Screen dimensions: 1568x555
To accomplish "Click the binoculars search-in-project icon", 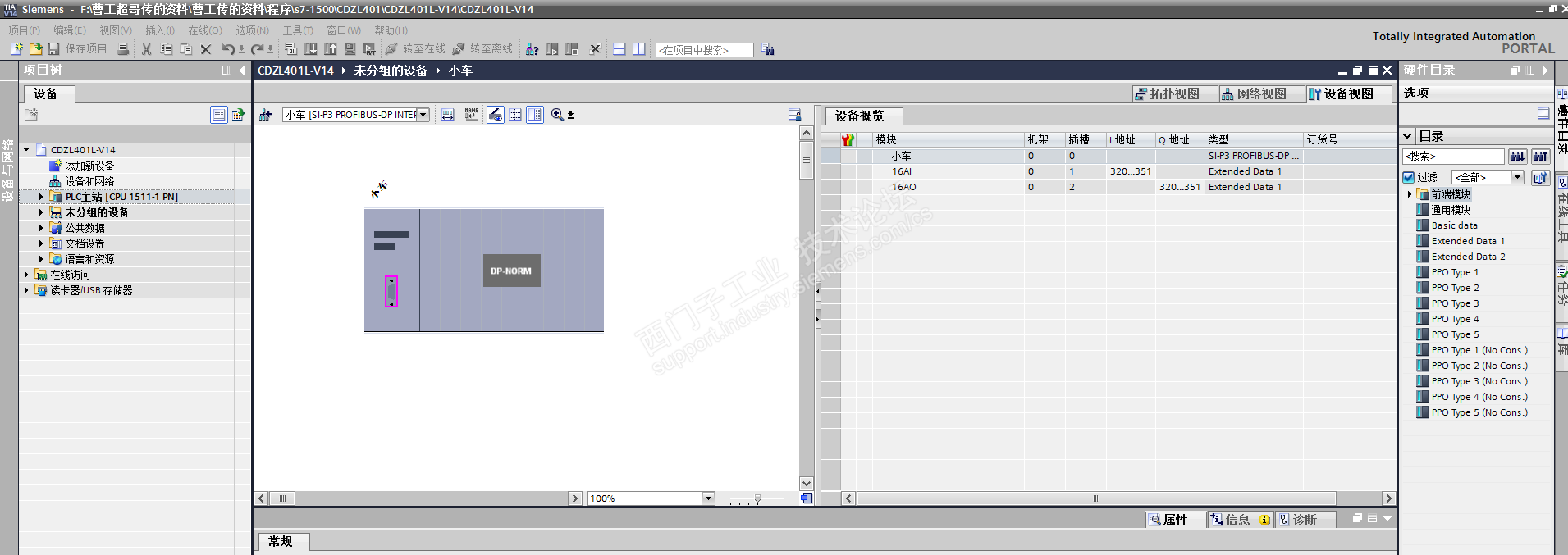I will [767, 49].
